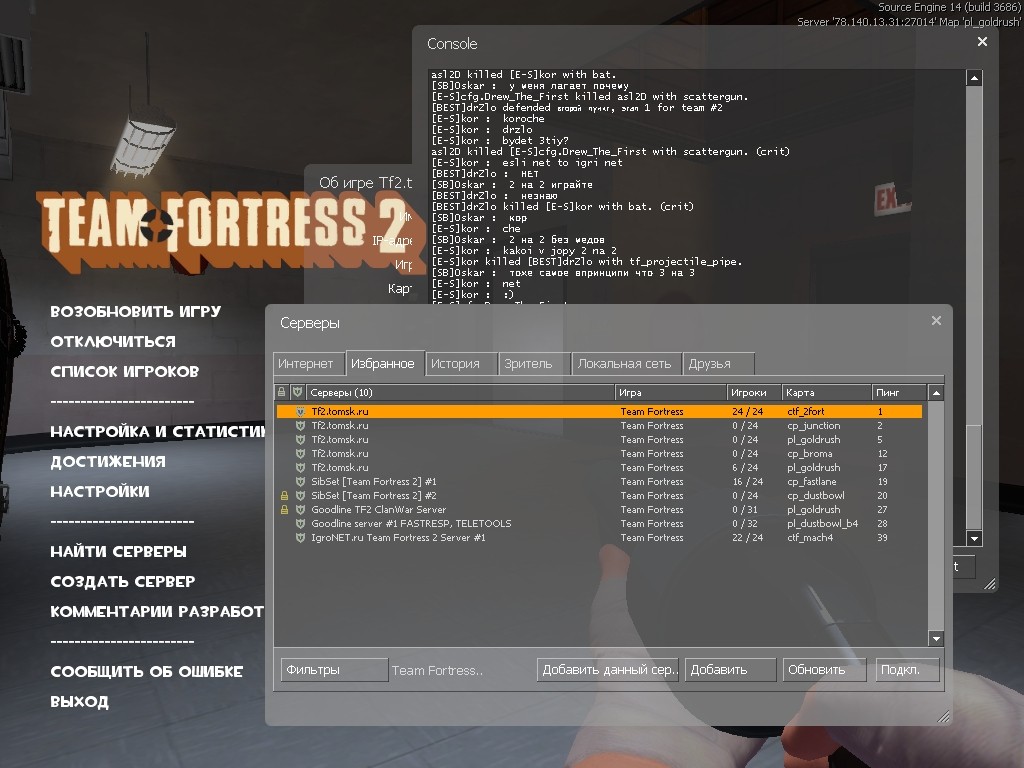
Task: Click the server list scroll down arrow
Action: pyautogui.click(x=936, y=639)
